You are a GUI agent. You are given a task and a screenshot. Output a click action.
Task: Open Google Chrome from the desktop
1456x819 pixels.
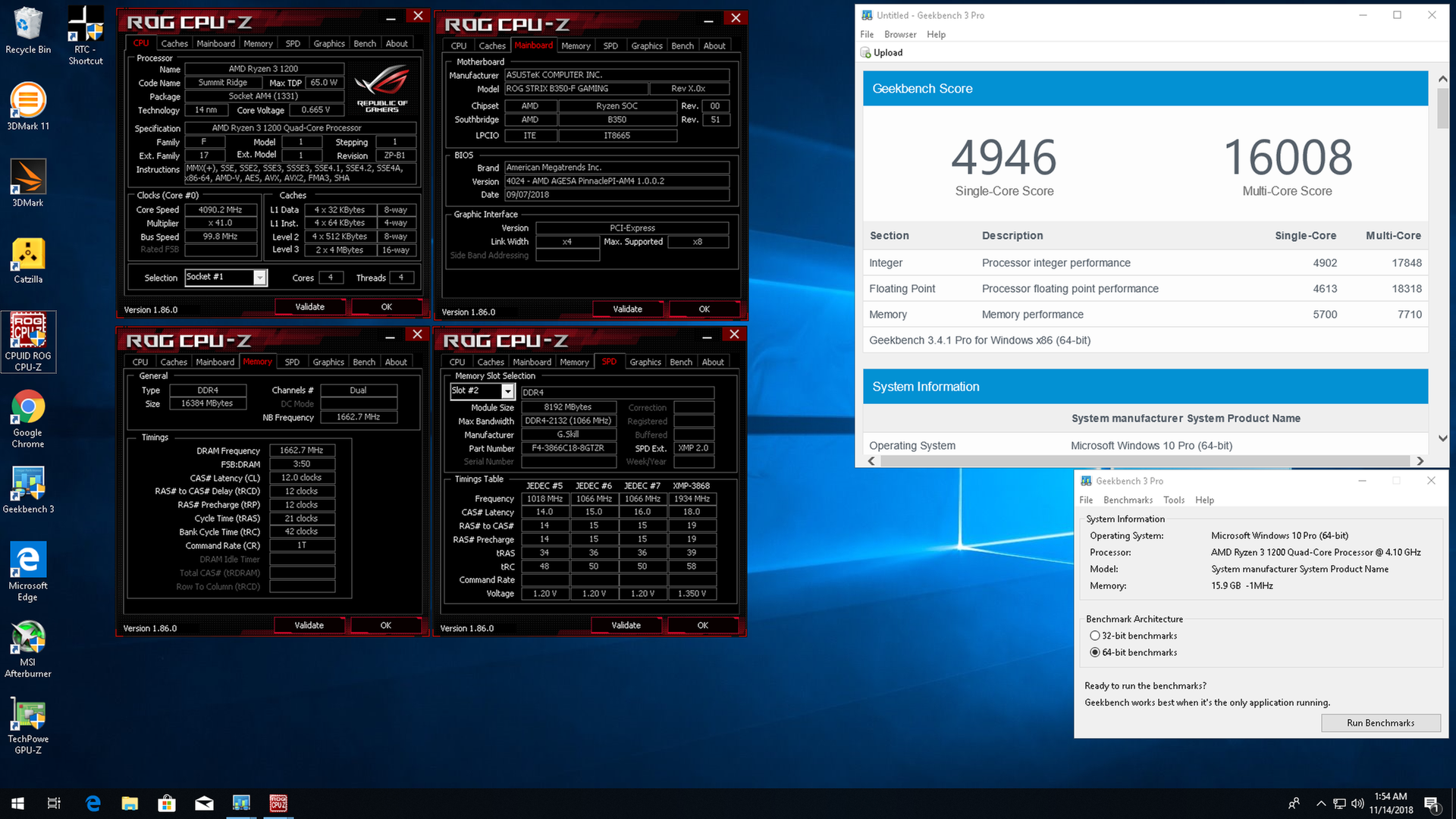pos(28,419)
